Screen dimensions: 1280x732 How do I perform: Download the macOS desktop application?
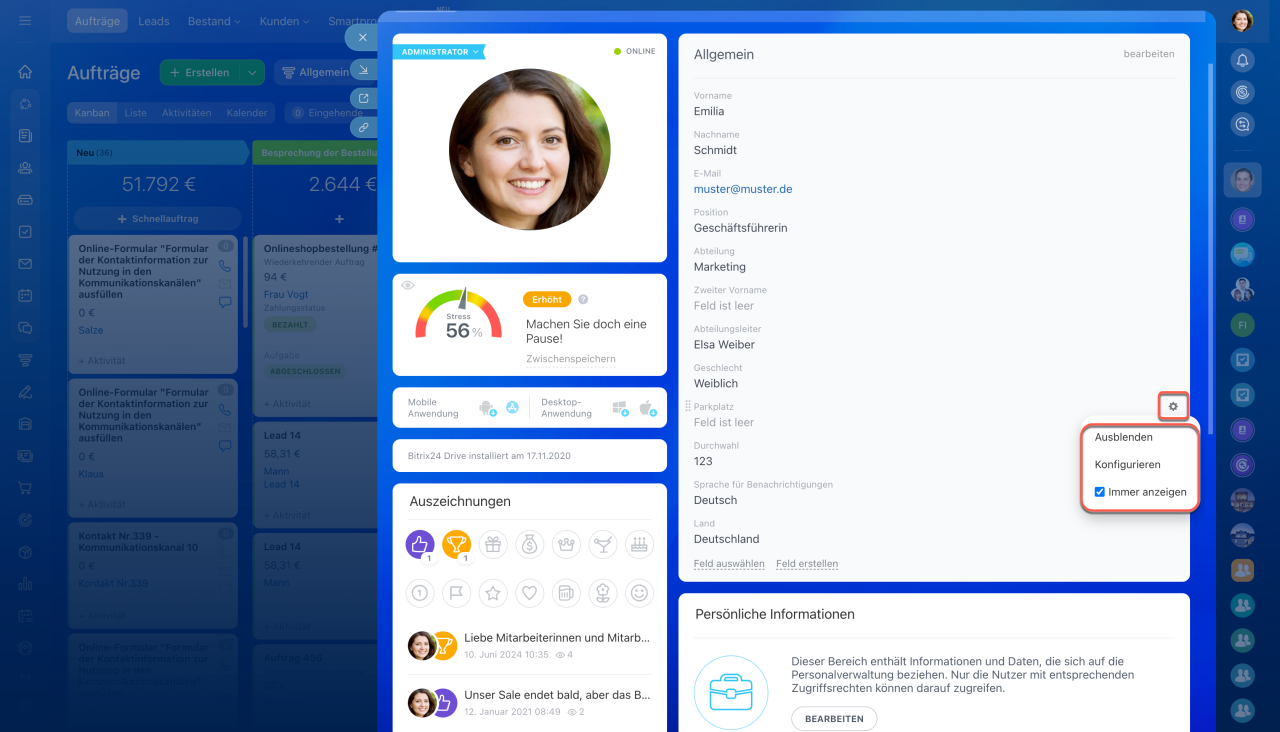click(x=646, y=408)
